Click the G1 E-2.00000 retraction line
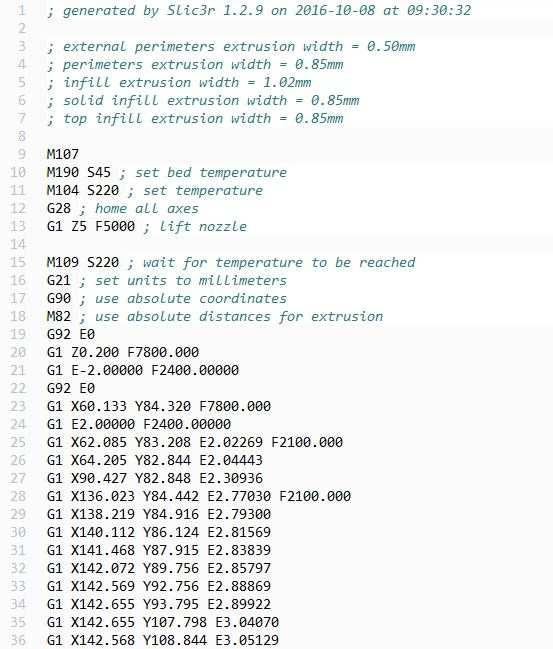Screen dimensions: 553x649 [x=143, y=370]
